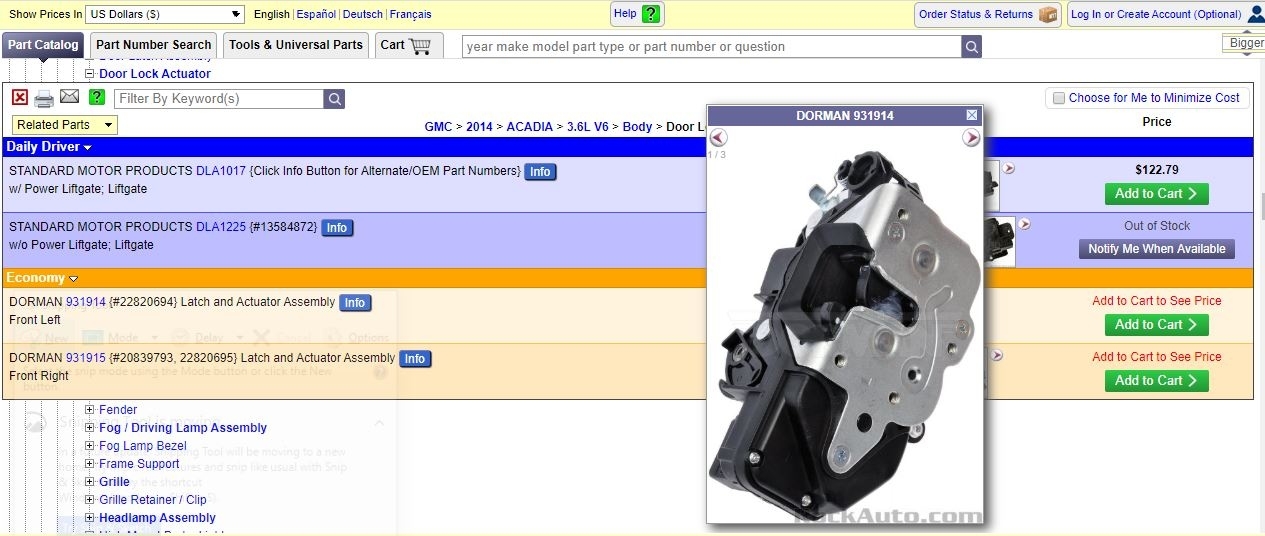Click Body in the breadcrumb
The image size is (1265, 536).
coord(637,127)
